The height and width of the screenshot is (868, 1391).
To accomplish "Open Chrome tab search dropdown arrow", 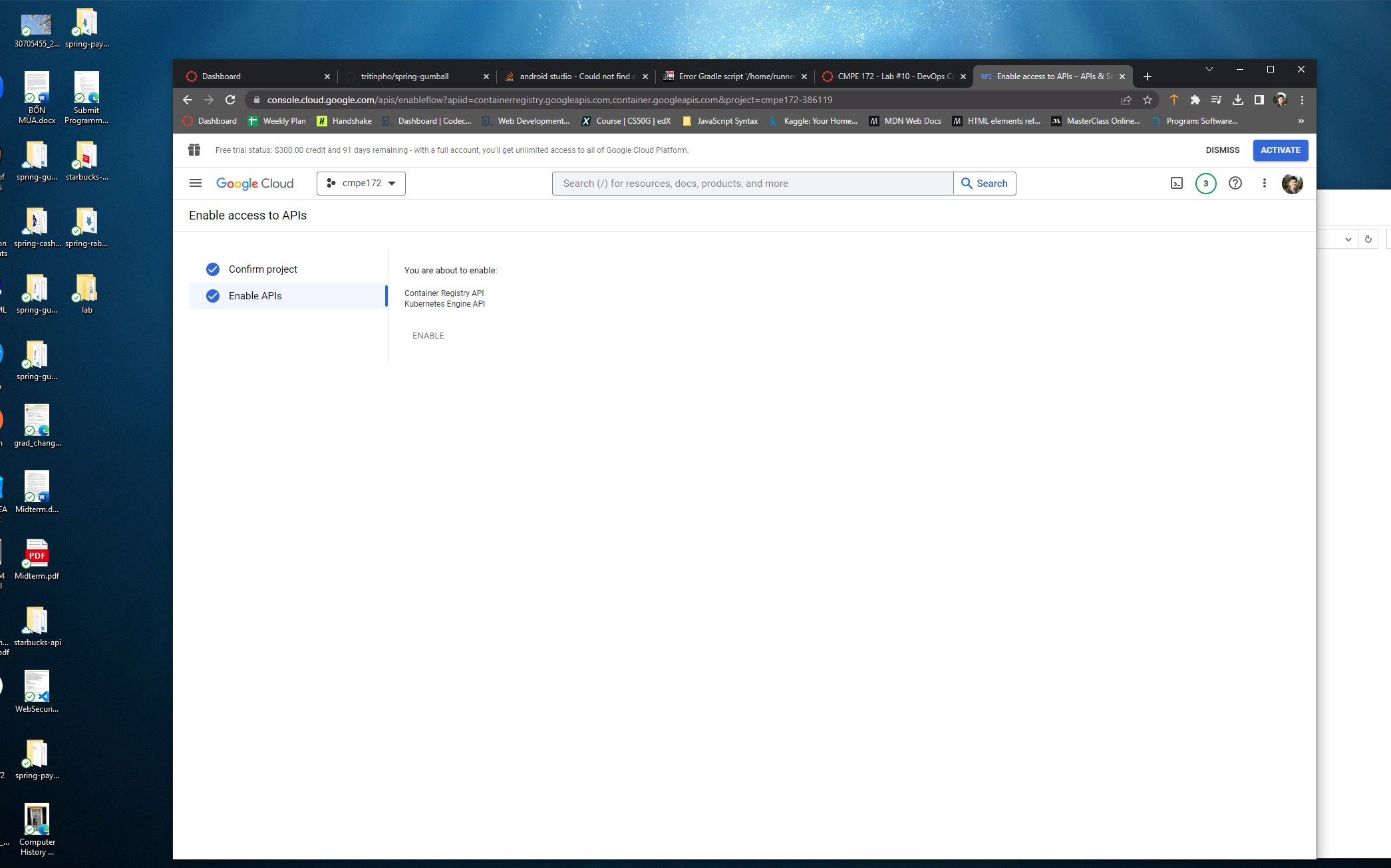I will (1209, 69).
